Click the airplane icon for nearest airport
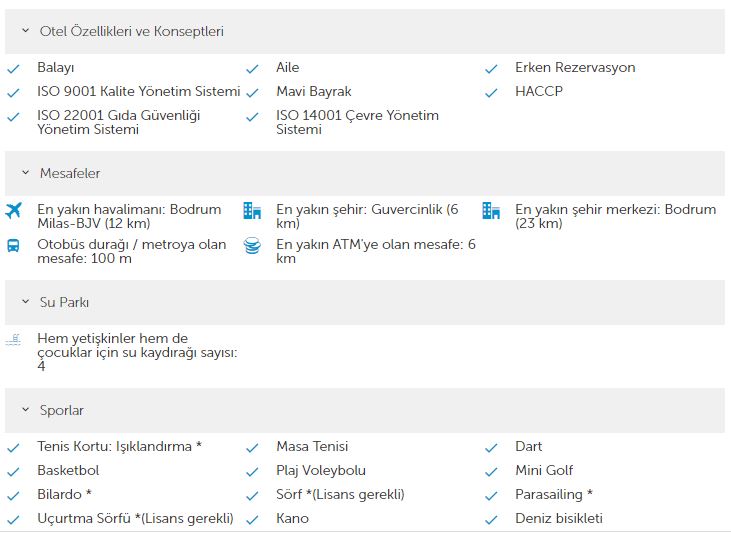Image resolution: width=731 pixels, height=533 pixels. pos(14,210)
